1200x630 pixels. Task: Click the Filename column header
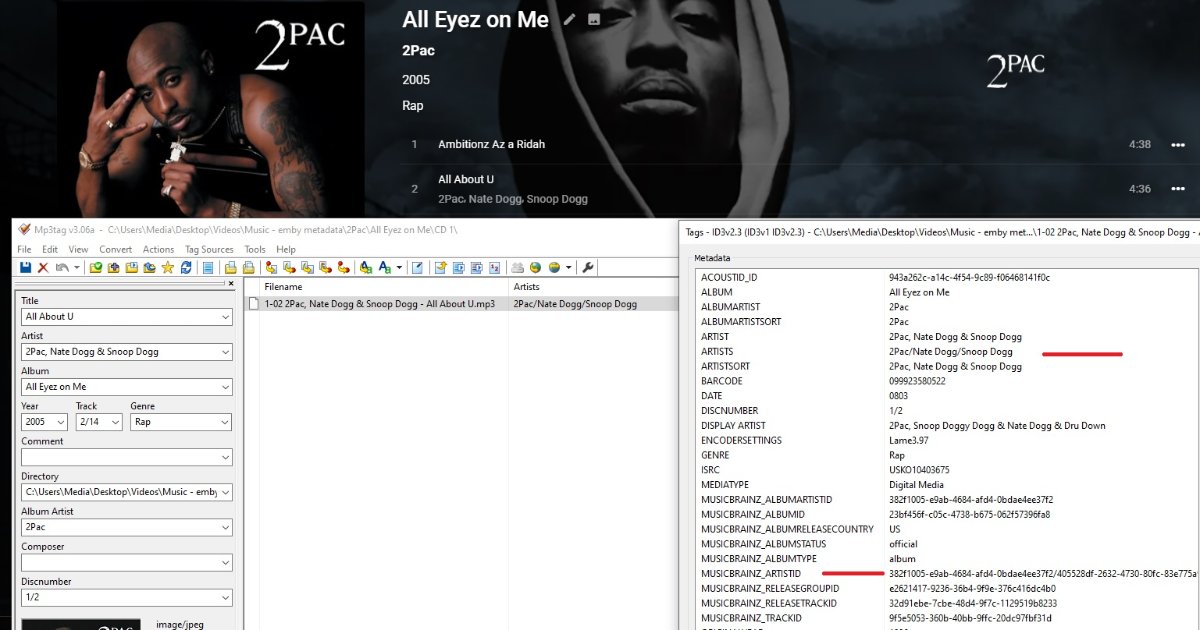coord(283,287)
